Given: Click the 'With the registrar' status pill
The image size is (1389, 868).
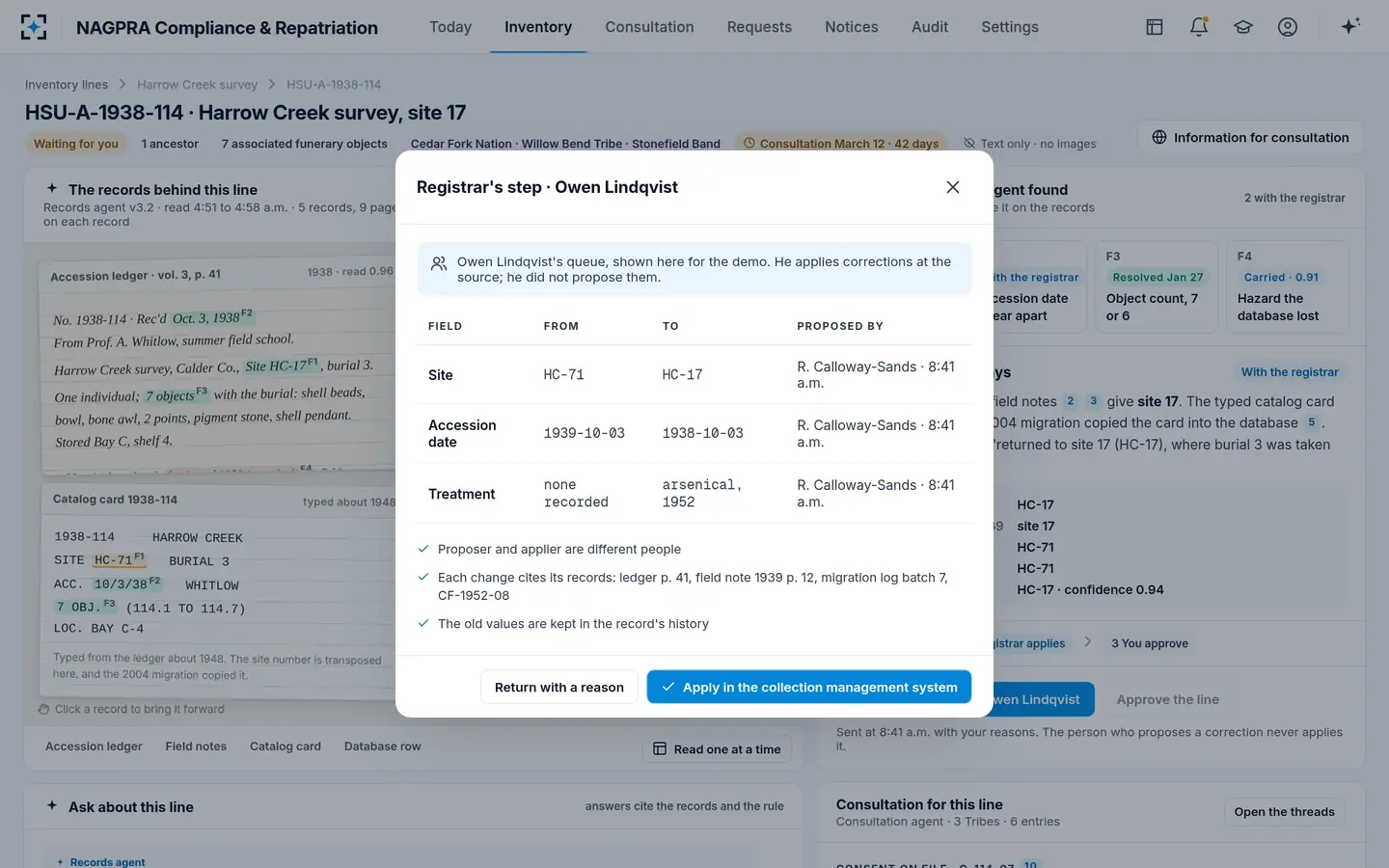Looking at the screenshot, I should (1290, 372).
